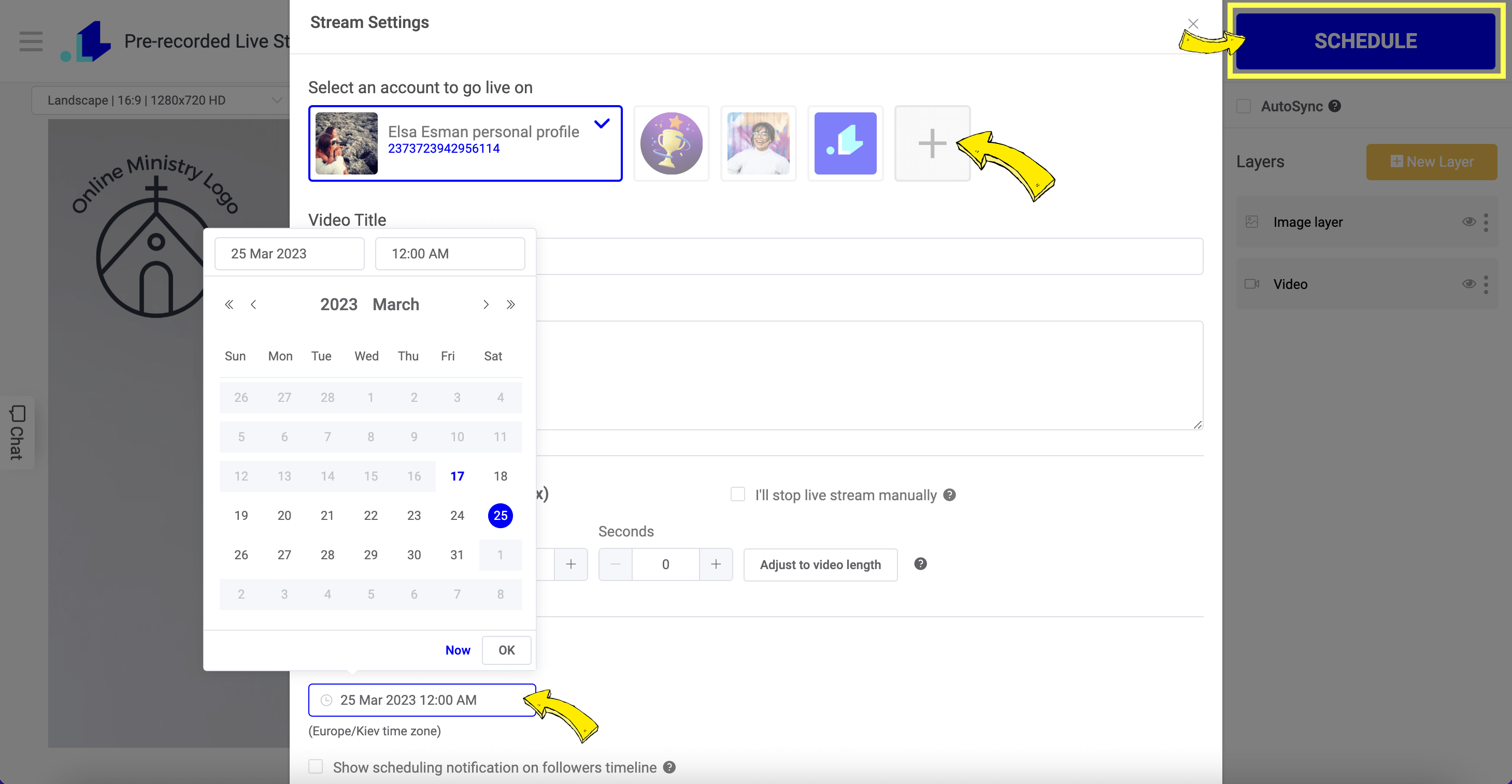Enable the AutoSync checkbox
Viewport: 1512px width, 784px height.
pyautogui.click(x=1243, y=106)
